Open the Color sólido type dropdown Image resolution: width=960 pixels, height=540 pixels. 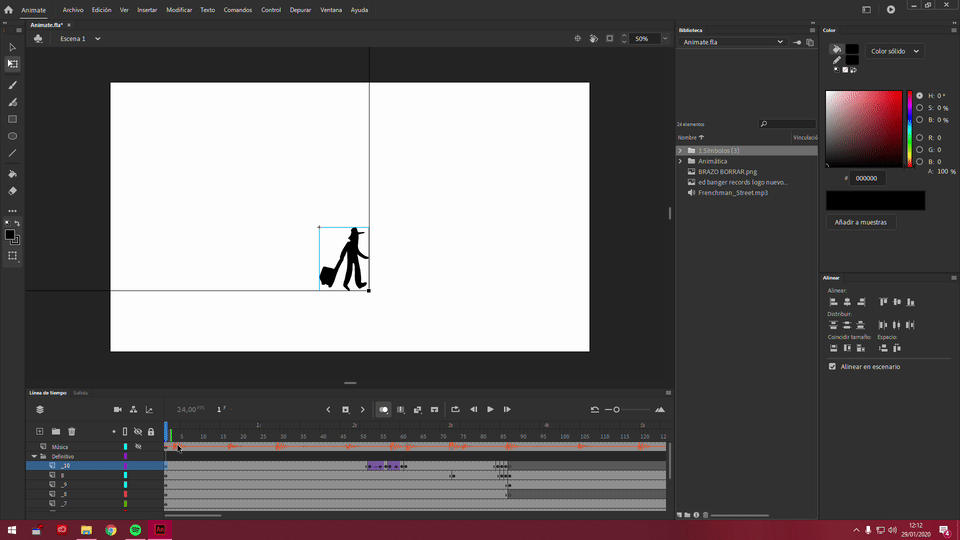(x=894, y=51)
